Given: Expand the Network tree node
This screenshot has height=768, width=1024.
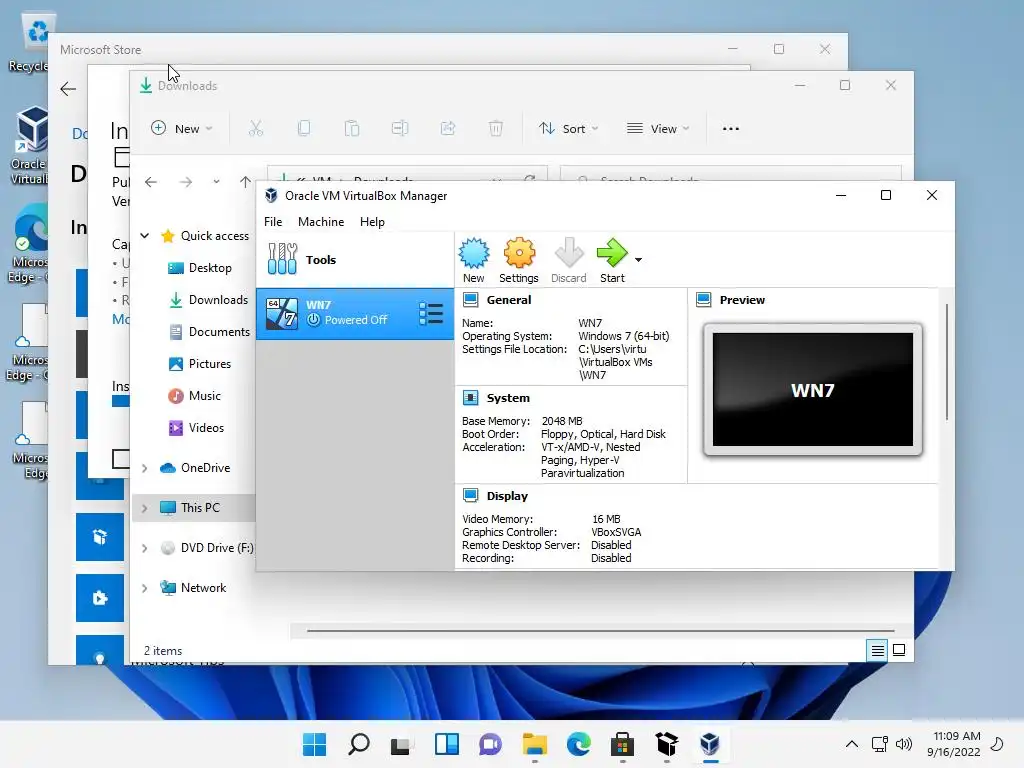Looking at the screenshot, I should click(145, 588).
